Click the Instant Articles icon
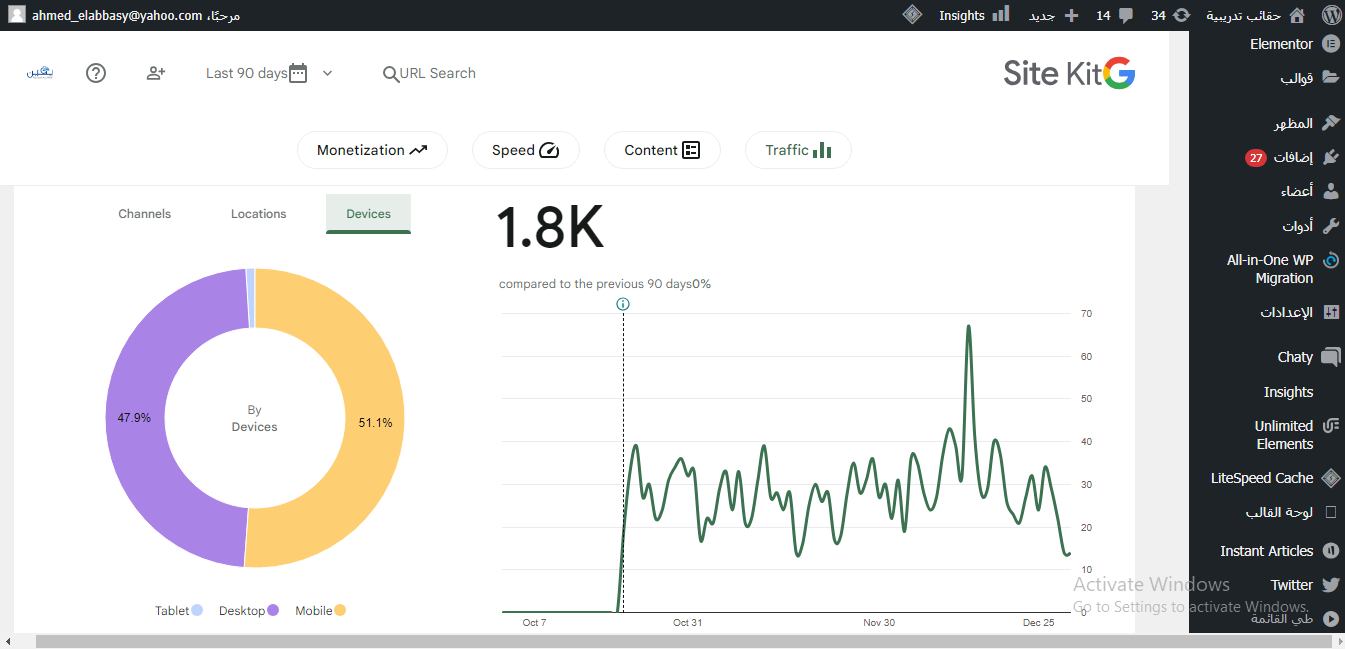1345x649 pixels. [x=1331, y=551]
